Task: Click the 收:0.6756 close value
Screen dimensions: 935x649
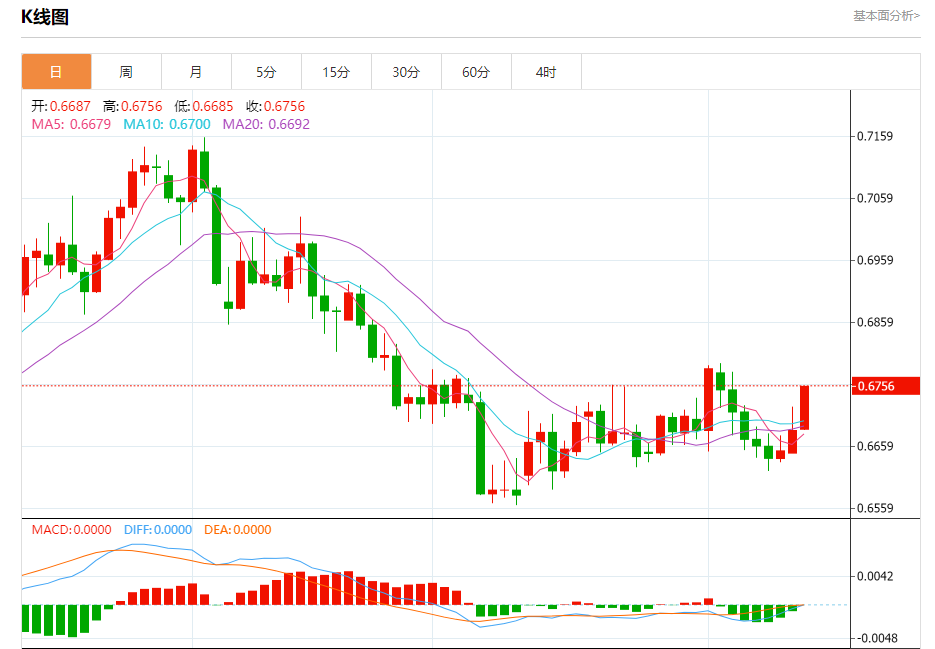Action: coord(275,106)
